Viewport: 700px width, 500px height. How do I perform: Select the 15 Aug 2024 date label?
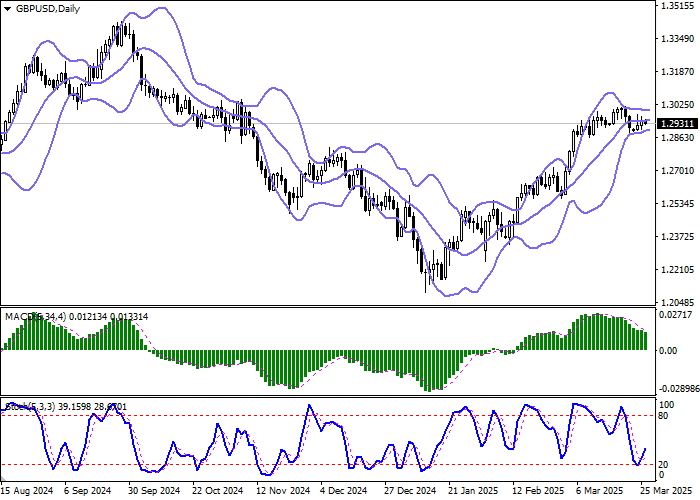coord(27,491)
